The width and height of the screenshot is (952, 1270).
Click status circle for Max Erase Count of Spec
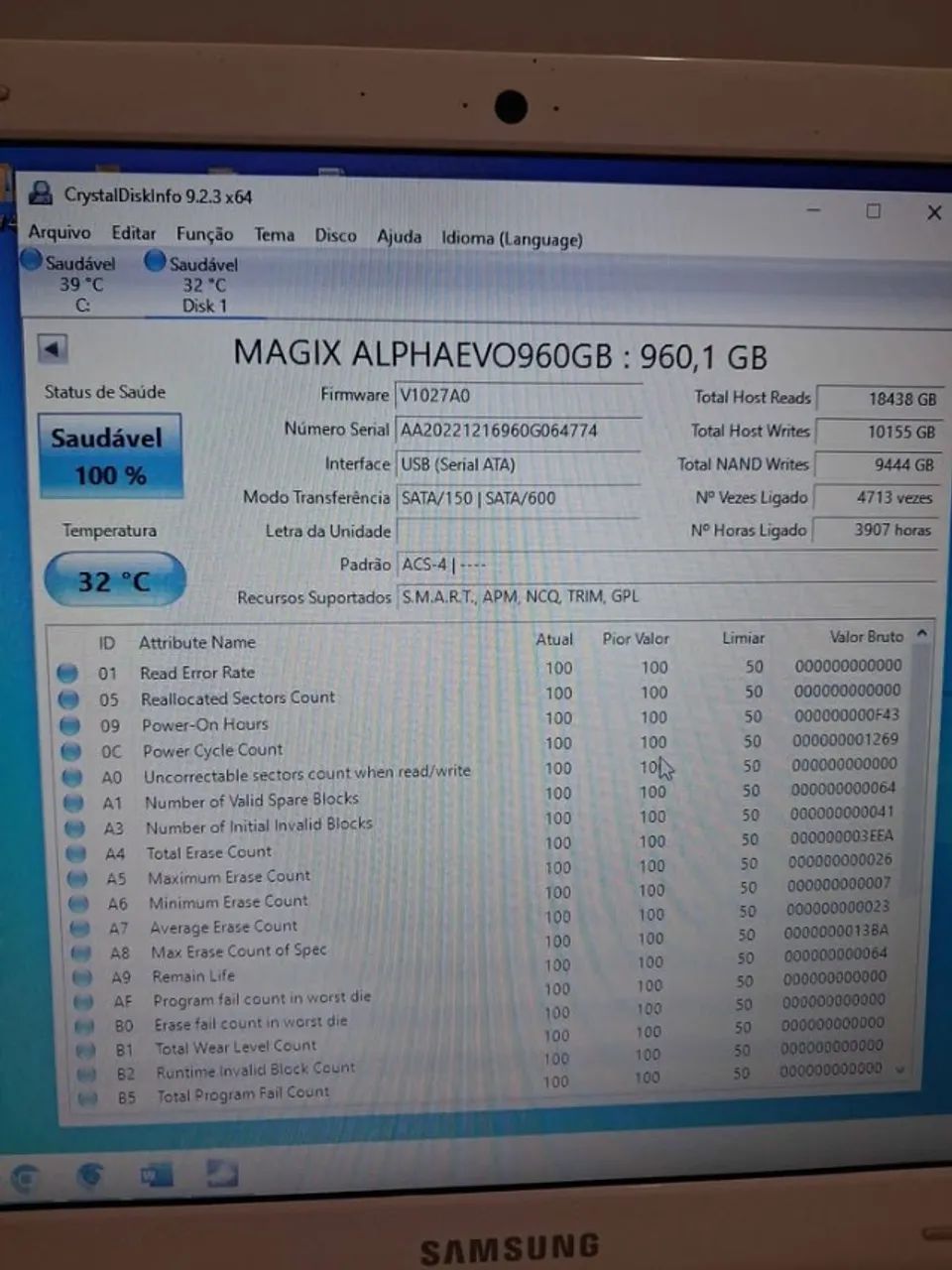pos(82,952)
